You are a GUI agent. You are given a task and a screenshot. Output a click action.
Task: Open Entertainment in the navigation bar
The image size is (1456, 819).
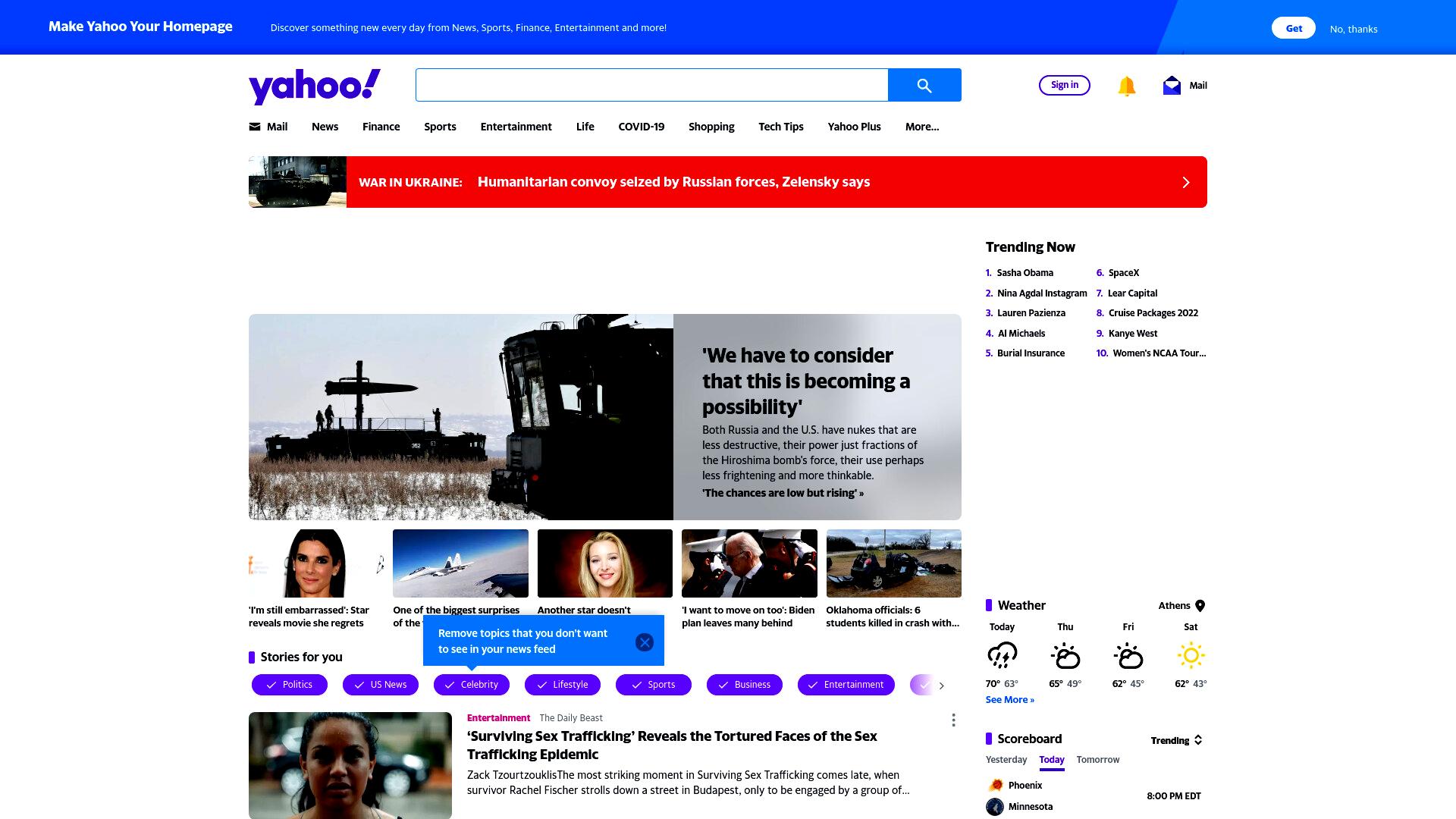[516, 127]
